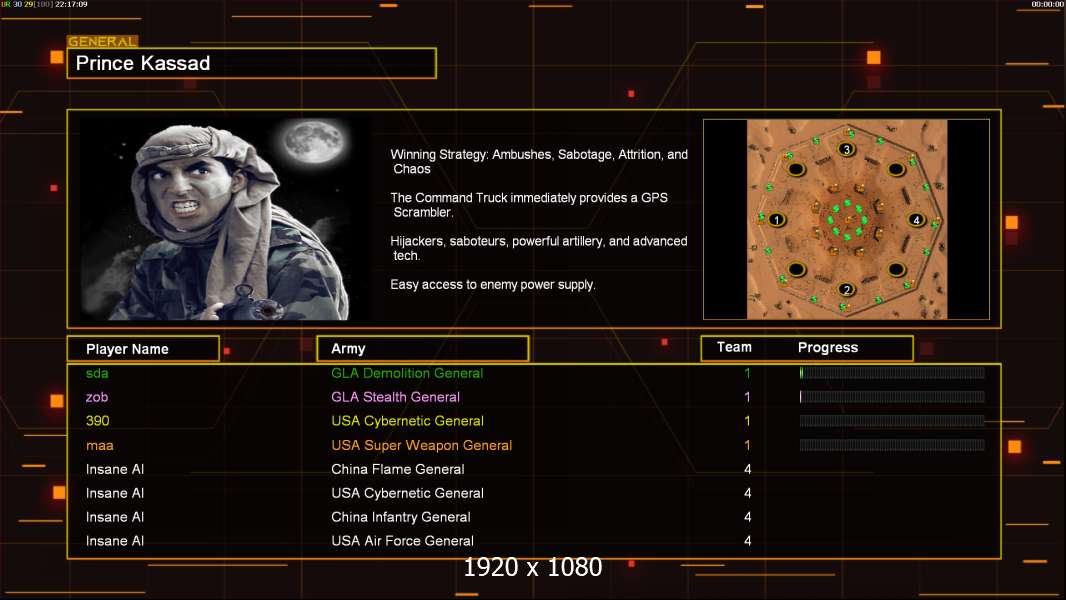Click the loading progress bar for sda
This screenshot has height=600, width=1066.
click(x=892, y=372)
